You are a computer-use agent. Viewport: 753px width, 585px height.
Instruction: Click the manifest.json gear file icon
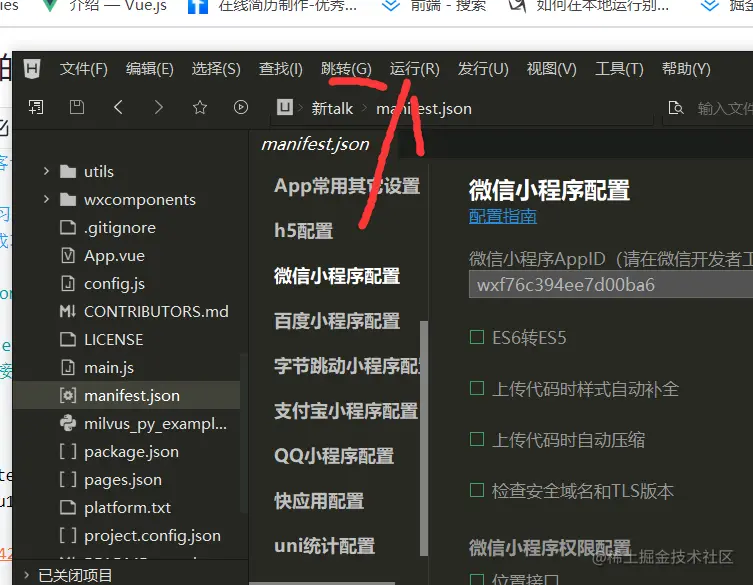coord(68,395)
